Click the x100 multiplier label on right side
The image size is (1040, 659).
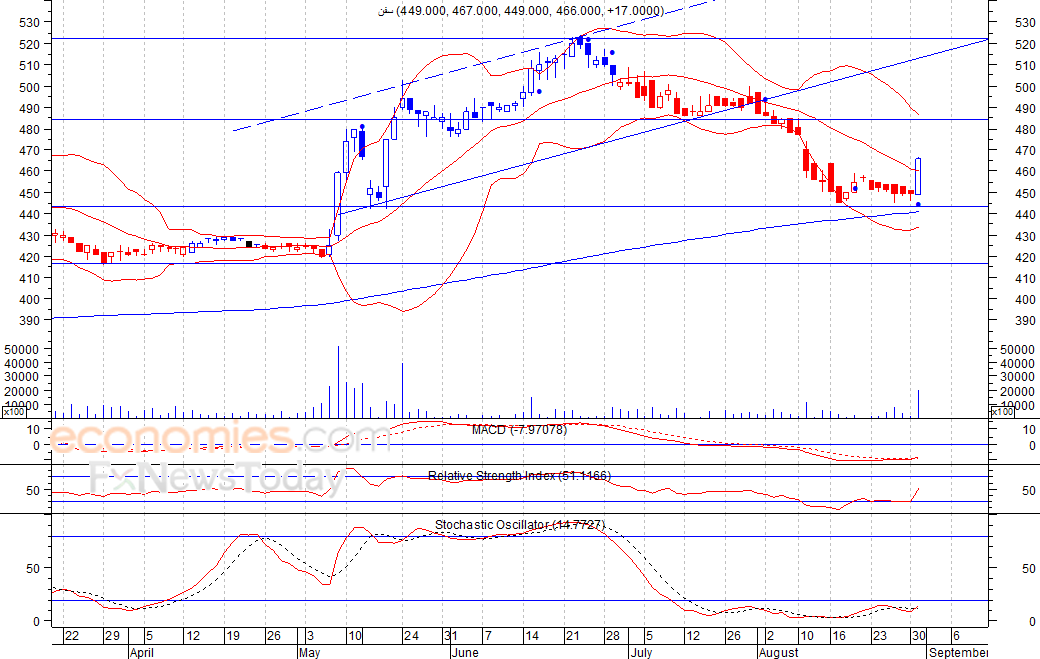pos(1002,412)
